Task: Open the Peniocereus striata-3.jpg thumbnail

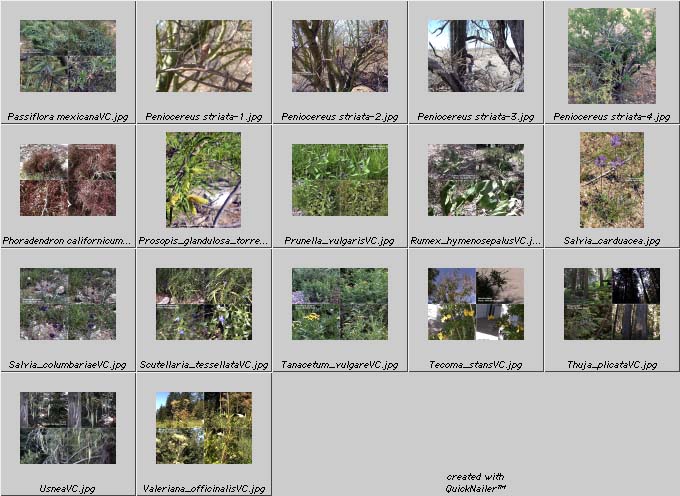Action: point(476,56)
